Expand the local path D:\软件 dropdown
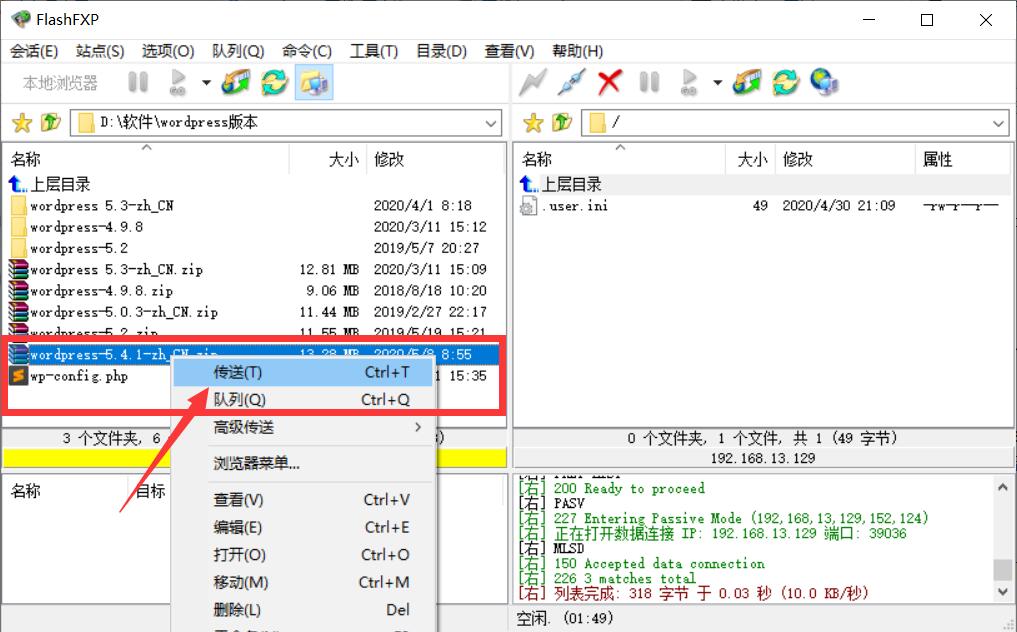1017x632 pixels. click(491, 123)
